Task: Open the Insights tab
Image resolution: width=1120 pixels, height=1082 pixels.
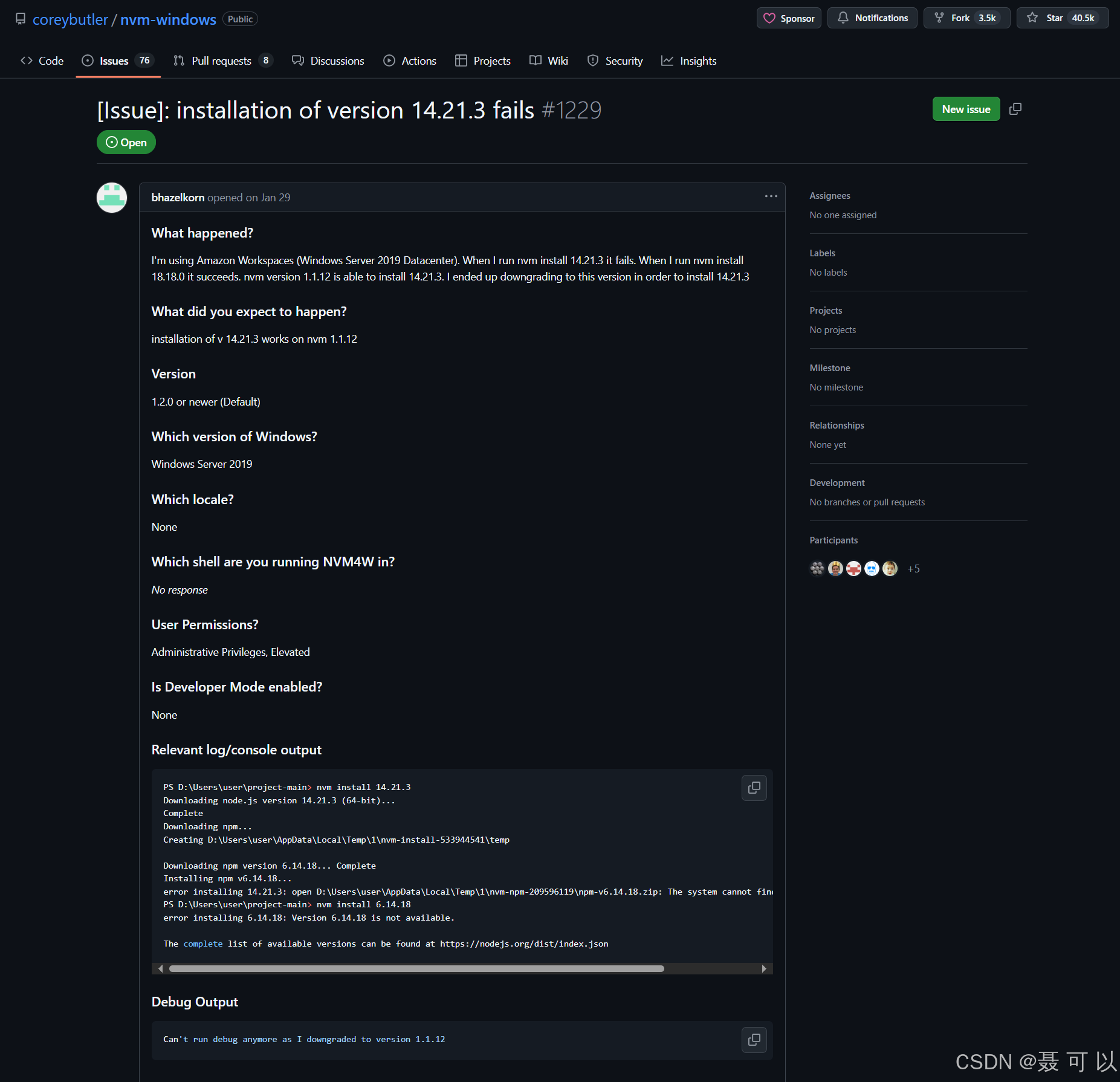Action: (689, 60)
